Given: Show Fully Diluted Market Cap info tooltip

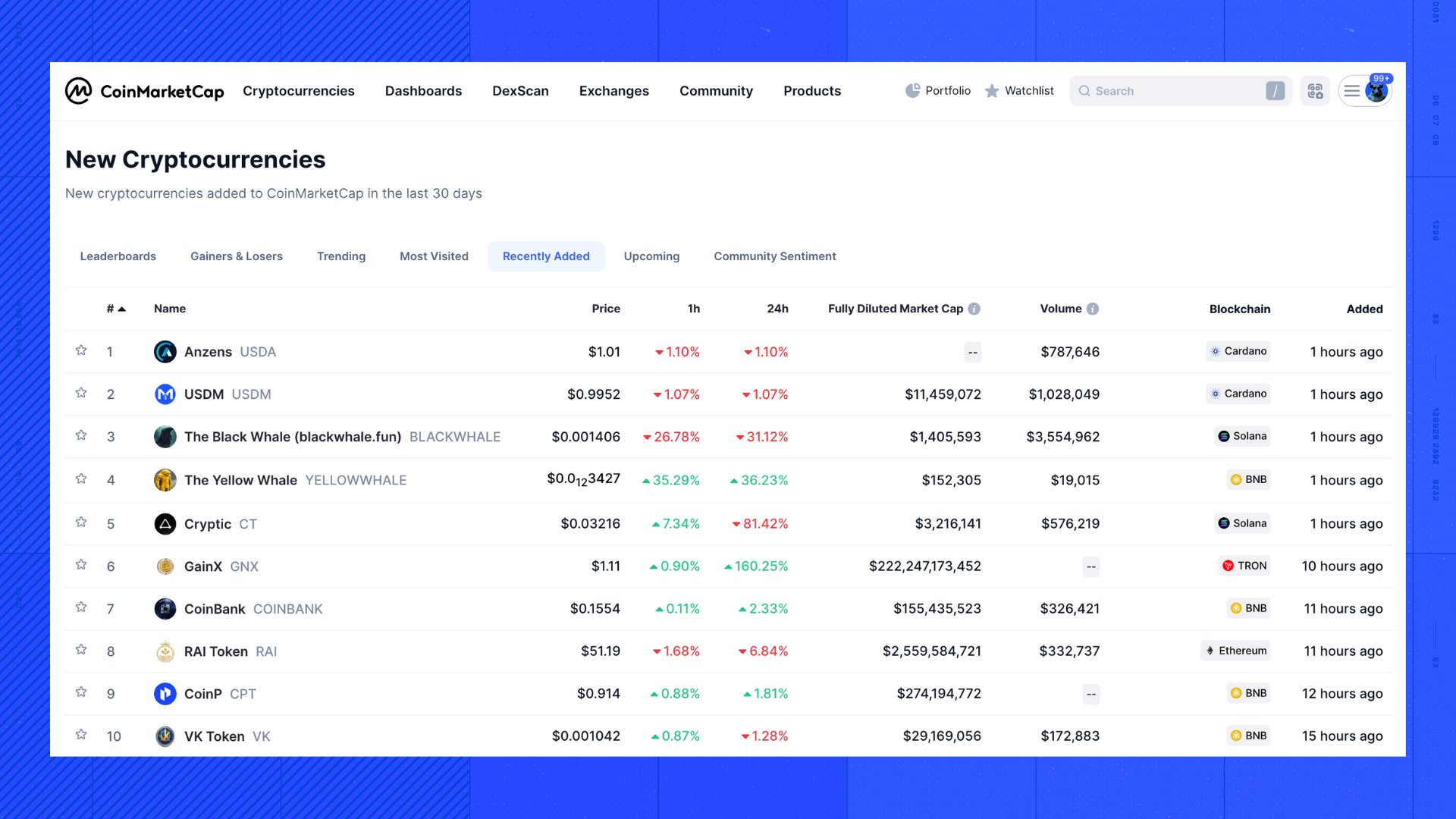Looking at the screenshot, I should (x=974, y=309).
